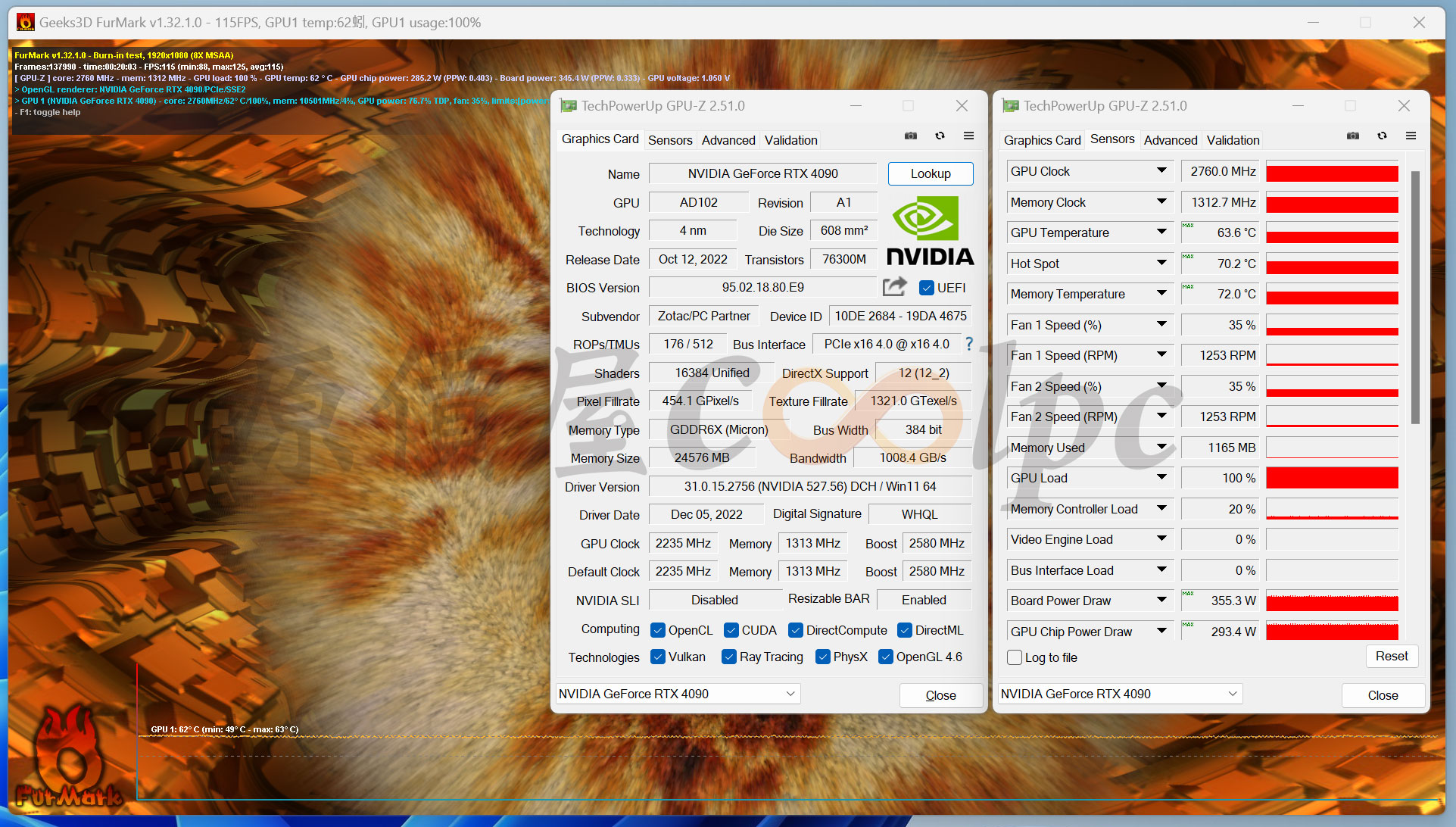Close the Sensors GPU-Z window with X
Image resolution: width=1456 pixels, height=827 pixels.
[1404, 106]
